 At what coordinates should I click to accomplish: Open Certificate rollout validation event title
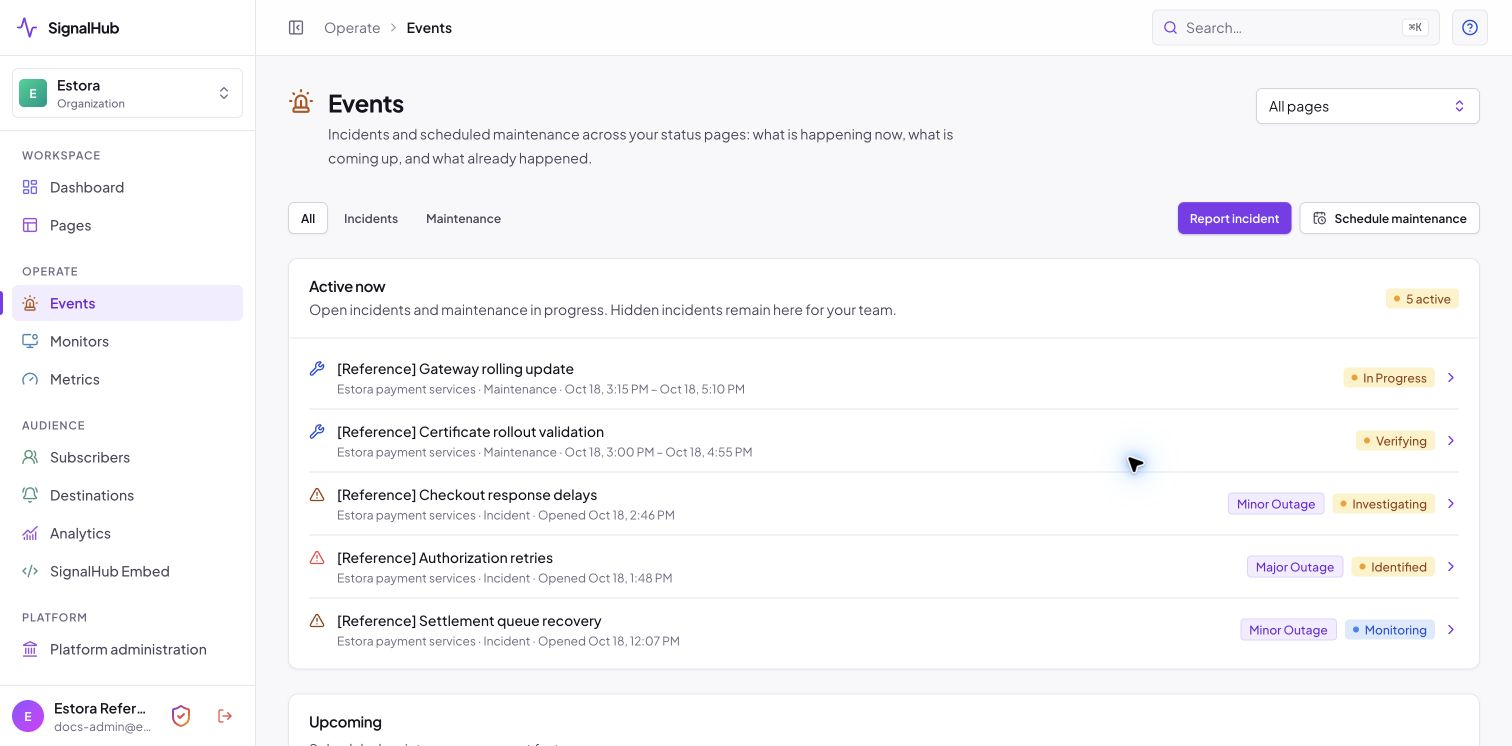click(x=470, y=432)
